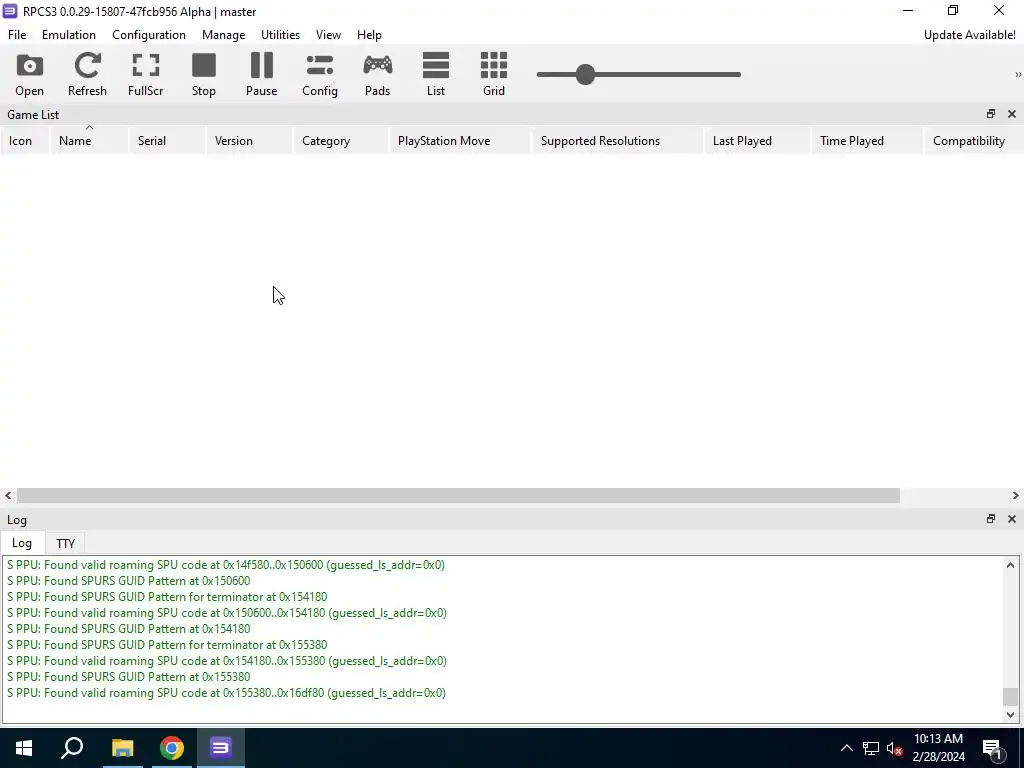Click the log vertical scrollbar thumb
This screenshot has width=1024, height=768.
pos(1010,696)
